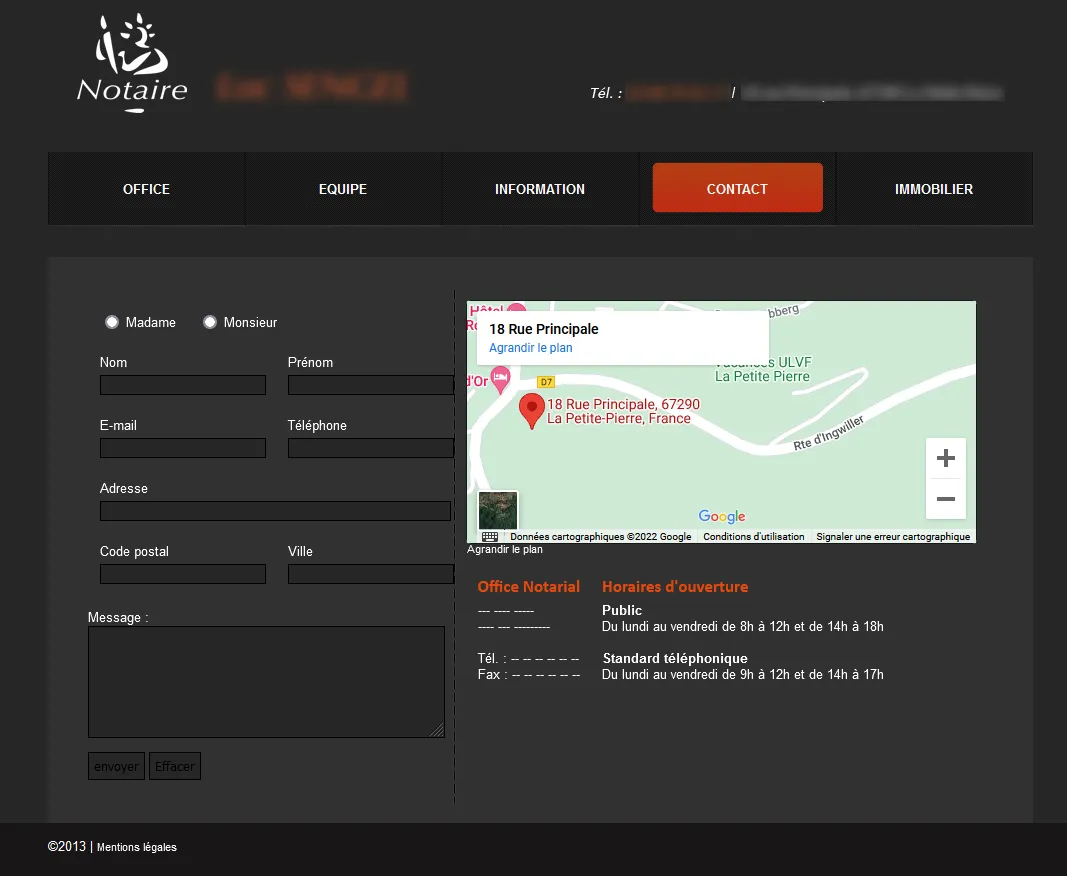Zoom out on the map
The width and height of the screenshot is (1067, 876).
point(945,499)
